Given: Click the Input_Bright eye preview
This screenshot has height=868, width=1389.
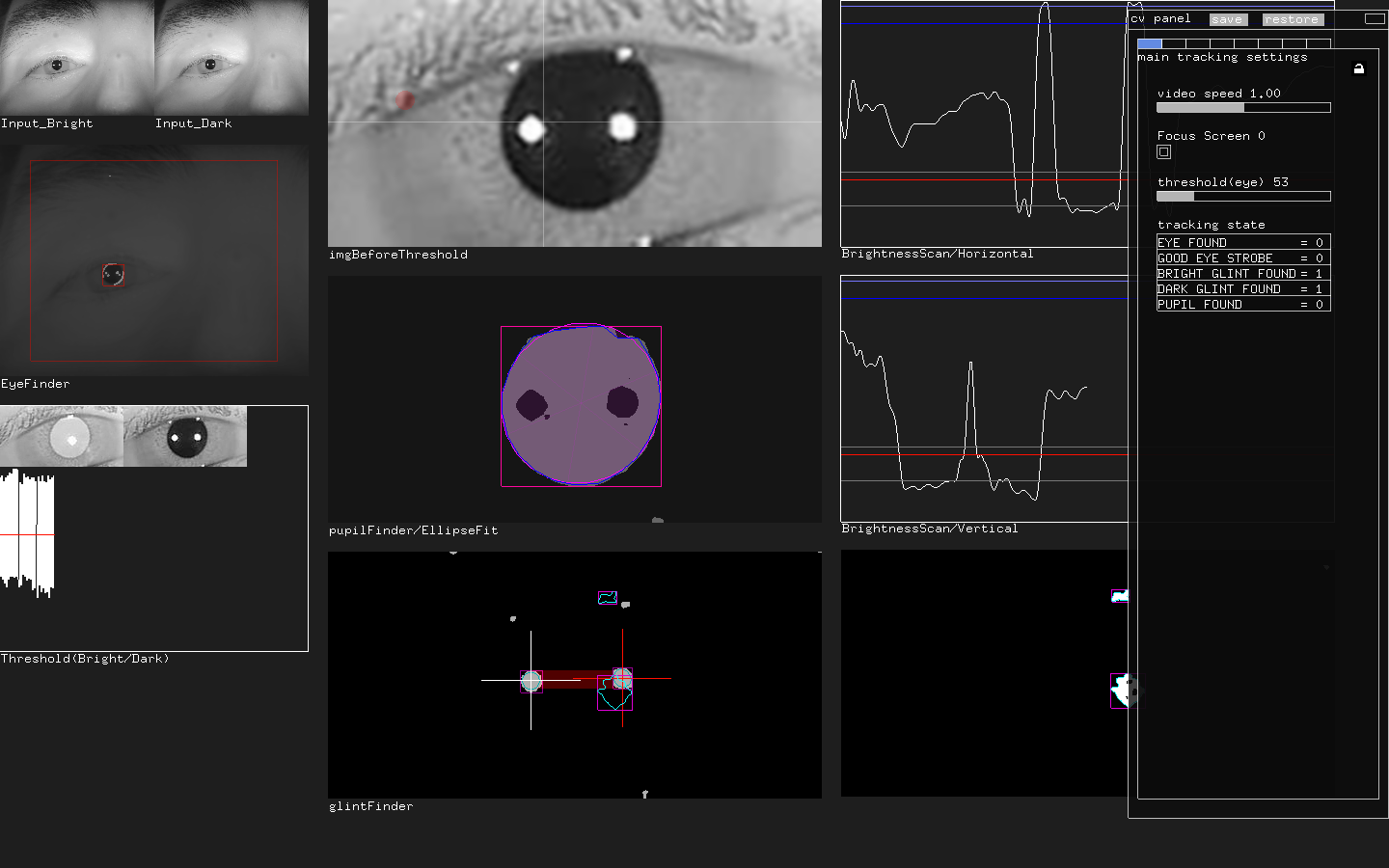Looking at the screenshot, I should 76,56.
